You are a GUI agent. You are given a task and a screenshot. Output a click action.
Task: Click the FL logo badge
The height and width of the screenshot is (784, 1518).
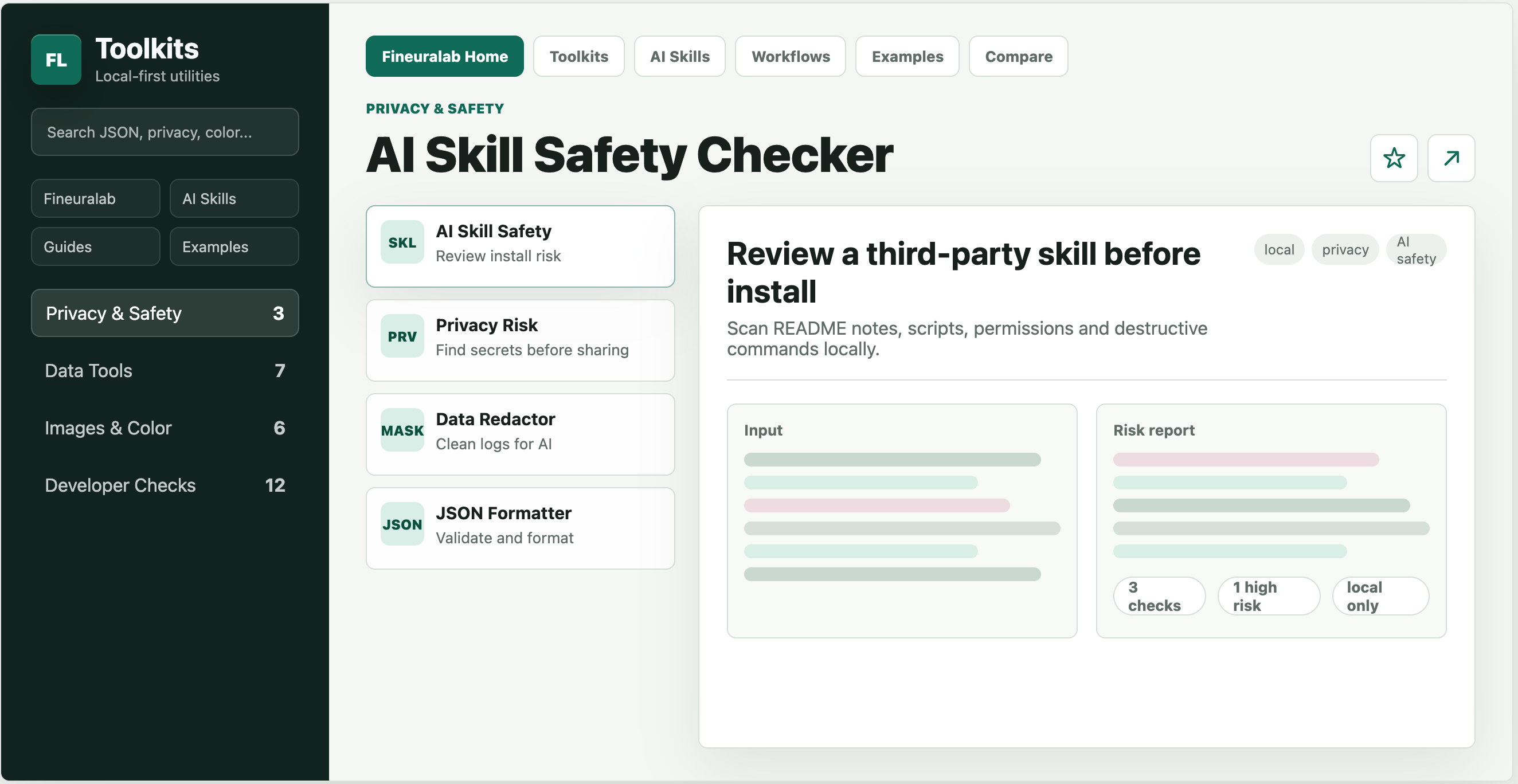56,60
